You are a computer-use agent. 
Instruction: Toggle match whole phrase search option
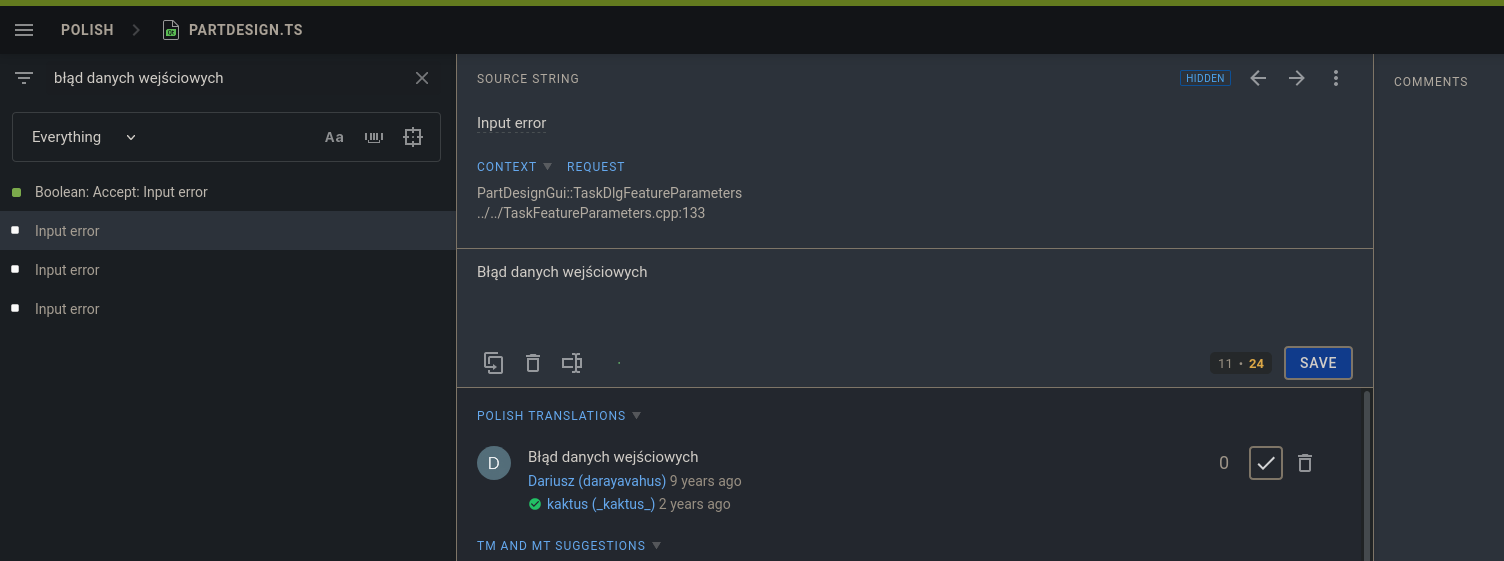(374, 137)
